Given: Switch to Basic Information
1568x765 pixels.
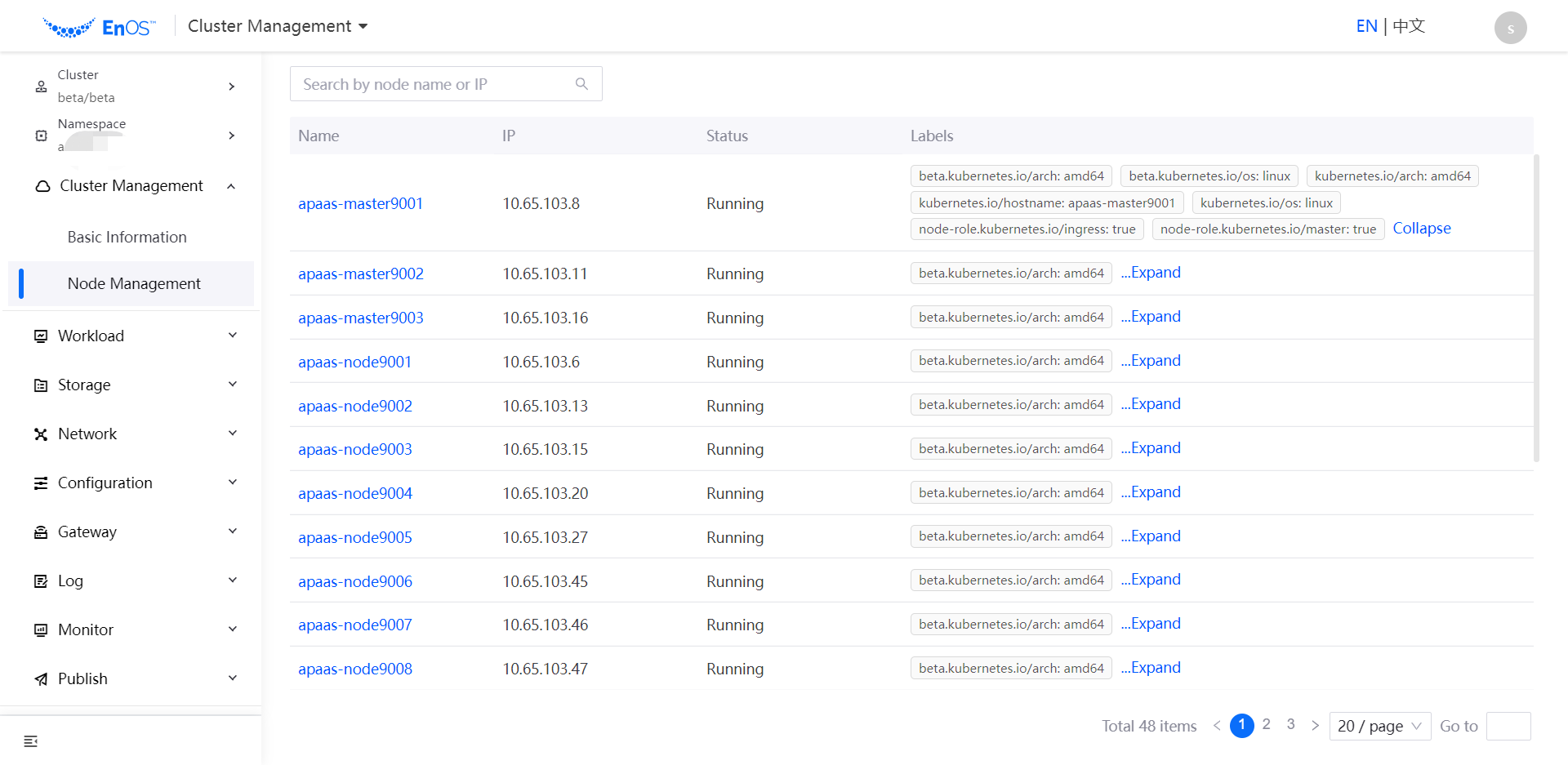Looking at the screenshot, I should tap(127, 237).
